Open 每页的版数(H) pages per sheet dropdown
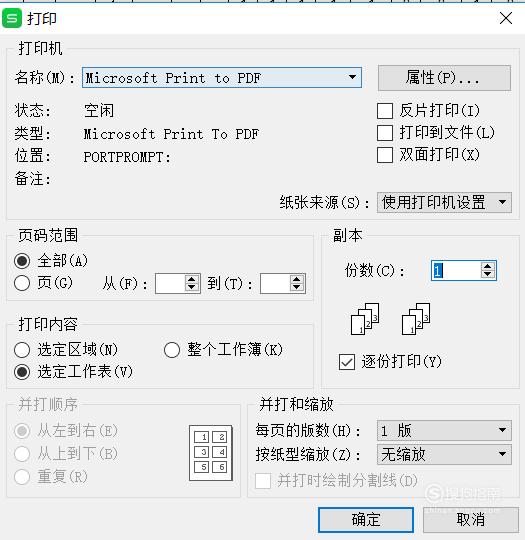The width and height of the screenshot is (525, 540). point(444,430)
